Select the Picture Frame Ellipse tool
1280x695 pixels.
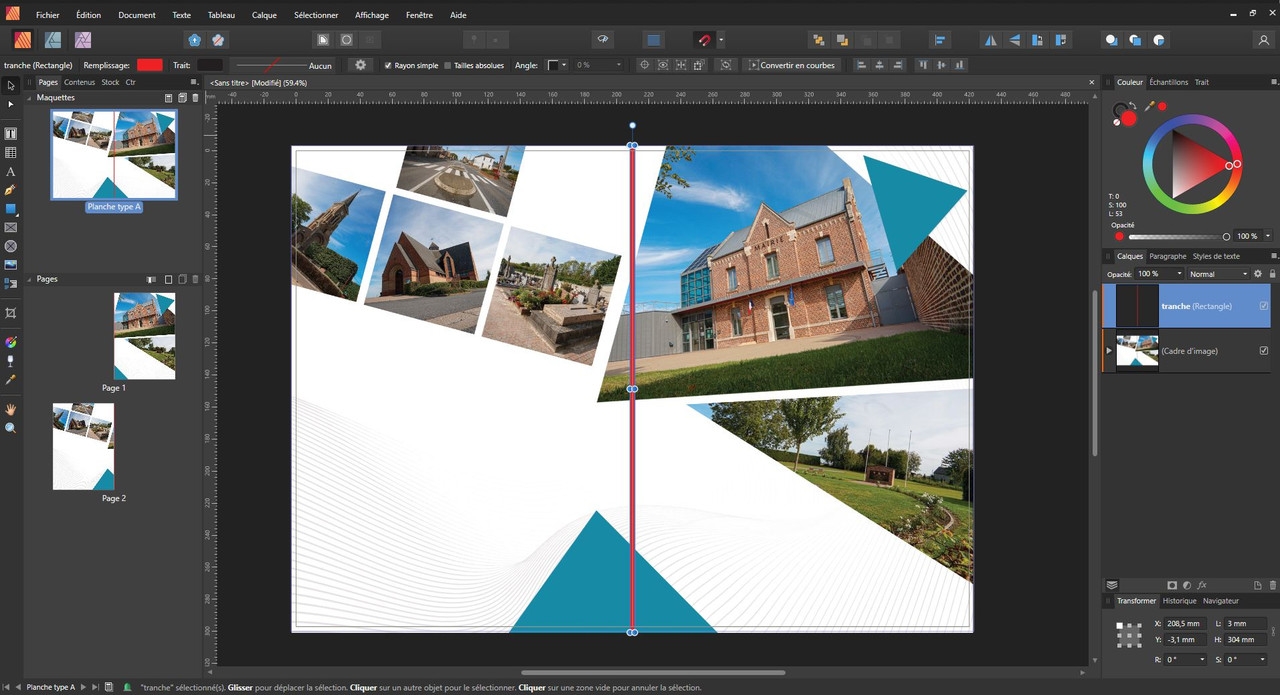click(x=11, y=246)
